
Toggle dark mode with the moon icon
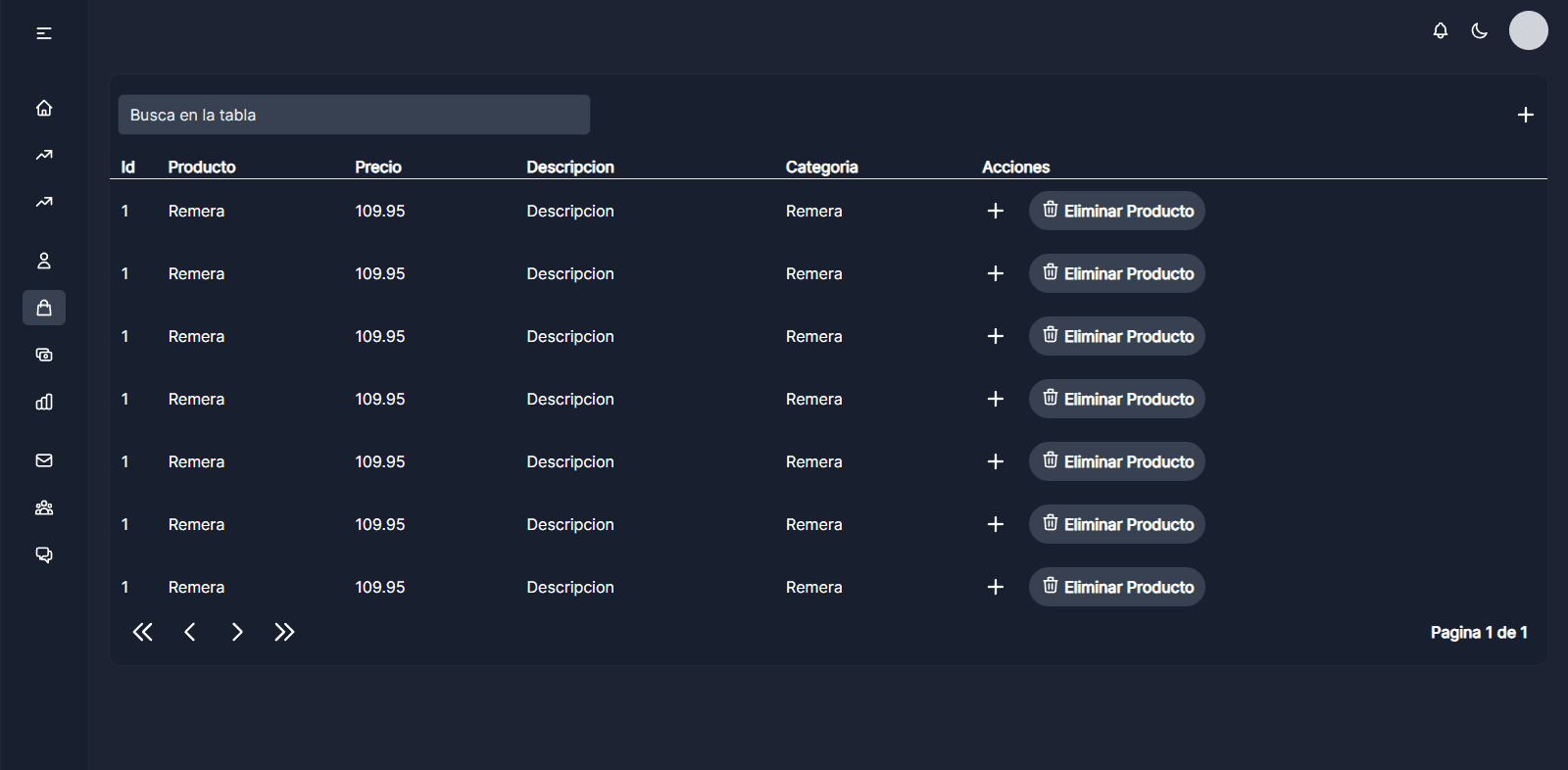1479,31
